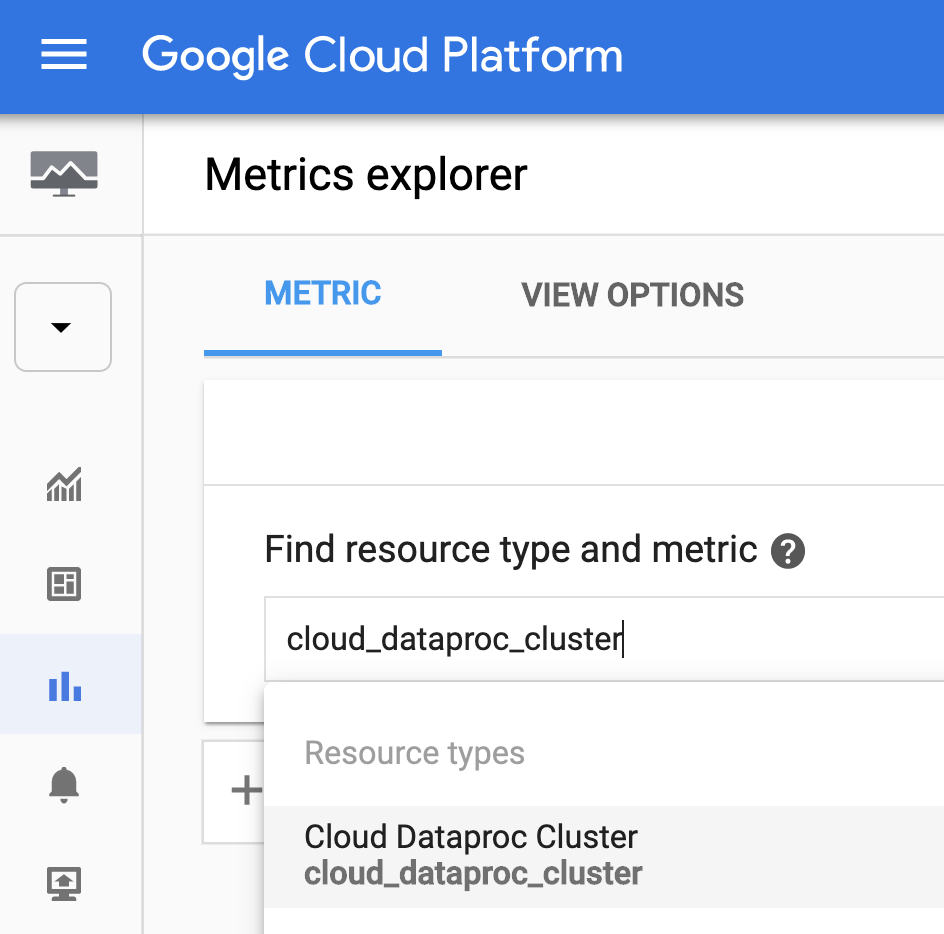
Task: Open the chart overview sidebar icon
Action: (x=64, y=484)
